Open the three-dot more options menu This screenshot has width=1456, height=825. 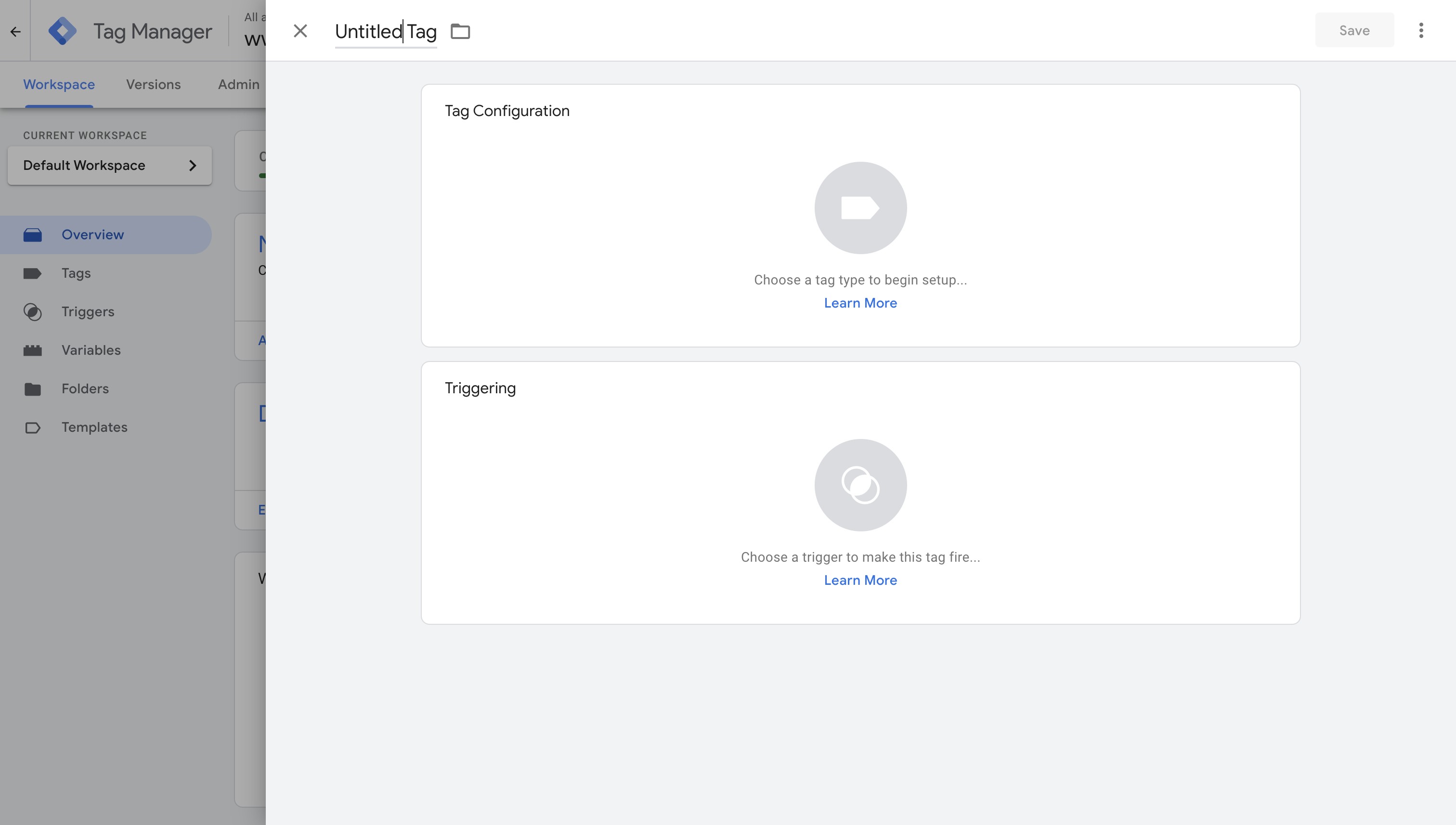[1420, 31]
